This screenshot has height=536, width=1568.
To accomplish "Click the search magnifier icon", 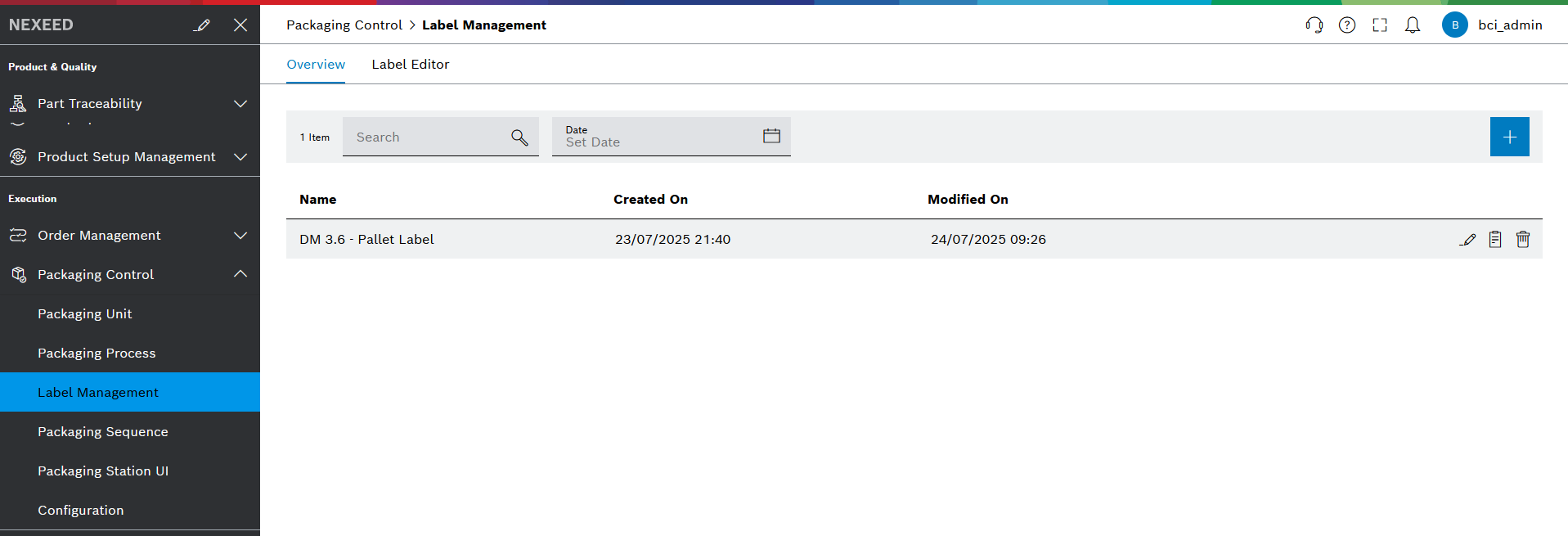I will [x=519, y=137].
